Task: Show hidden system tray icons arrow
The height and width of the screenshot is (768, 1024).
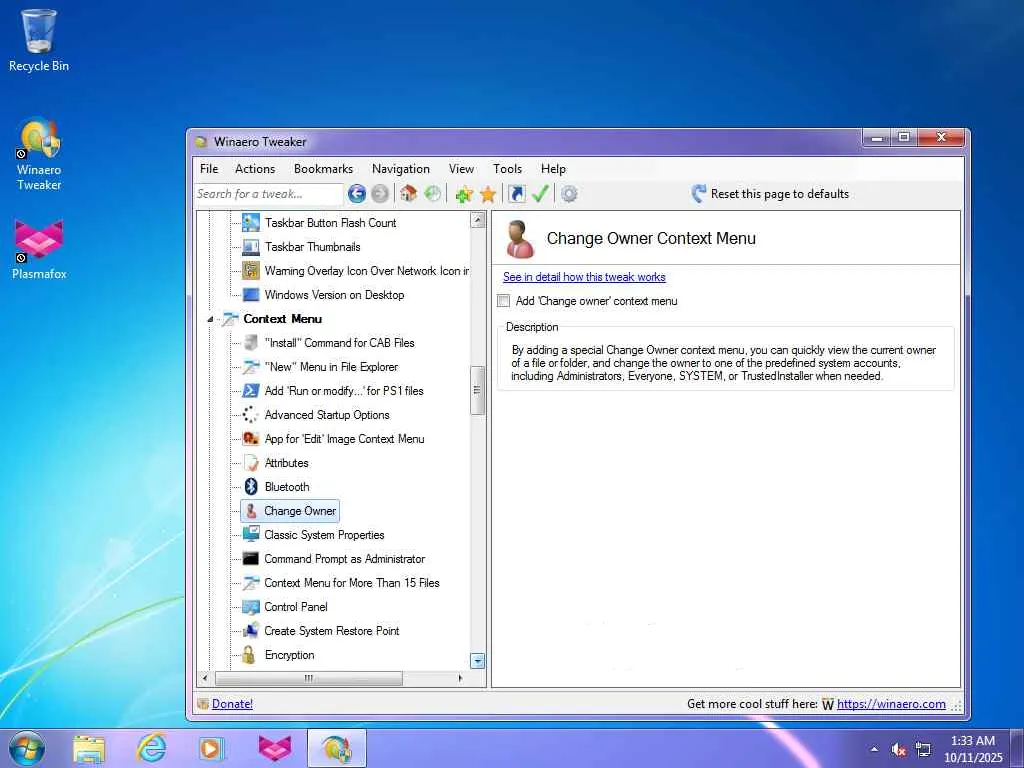Action: click(x=874, y=749)
